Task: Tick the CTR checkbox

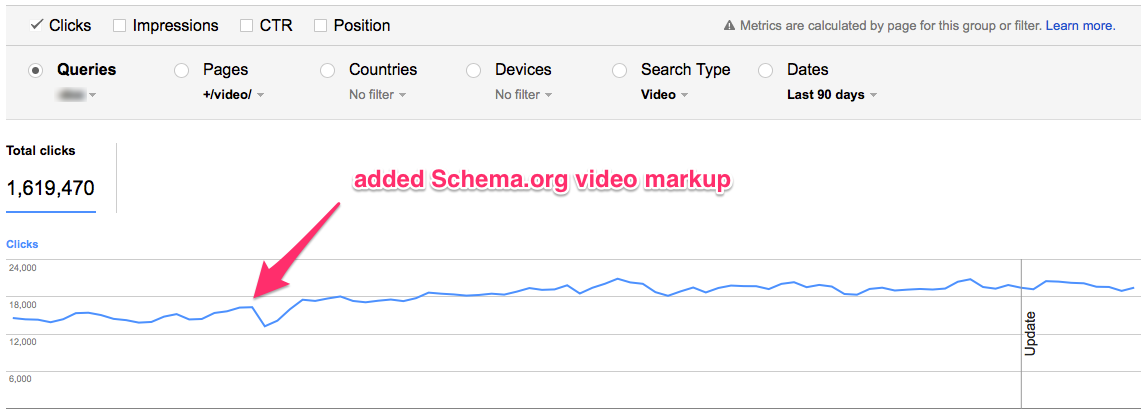Action: (x=247, y=26)
